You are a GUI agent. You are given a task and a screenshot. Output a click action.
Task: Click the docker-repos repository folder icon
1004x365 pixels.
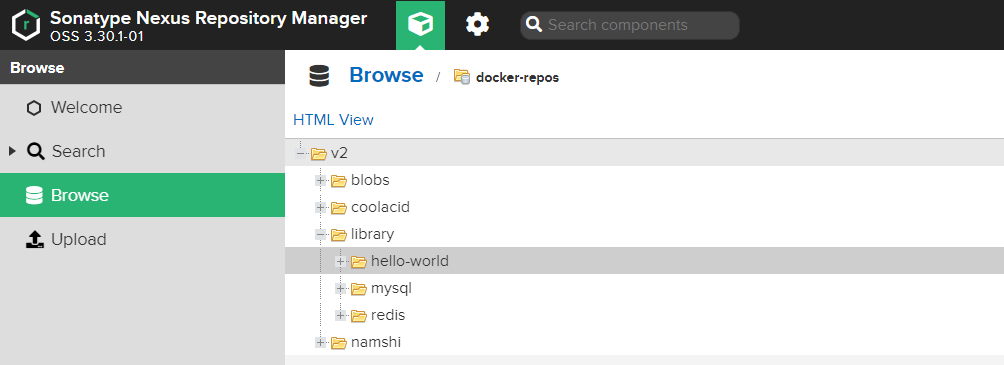point(462,77)
